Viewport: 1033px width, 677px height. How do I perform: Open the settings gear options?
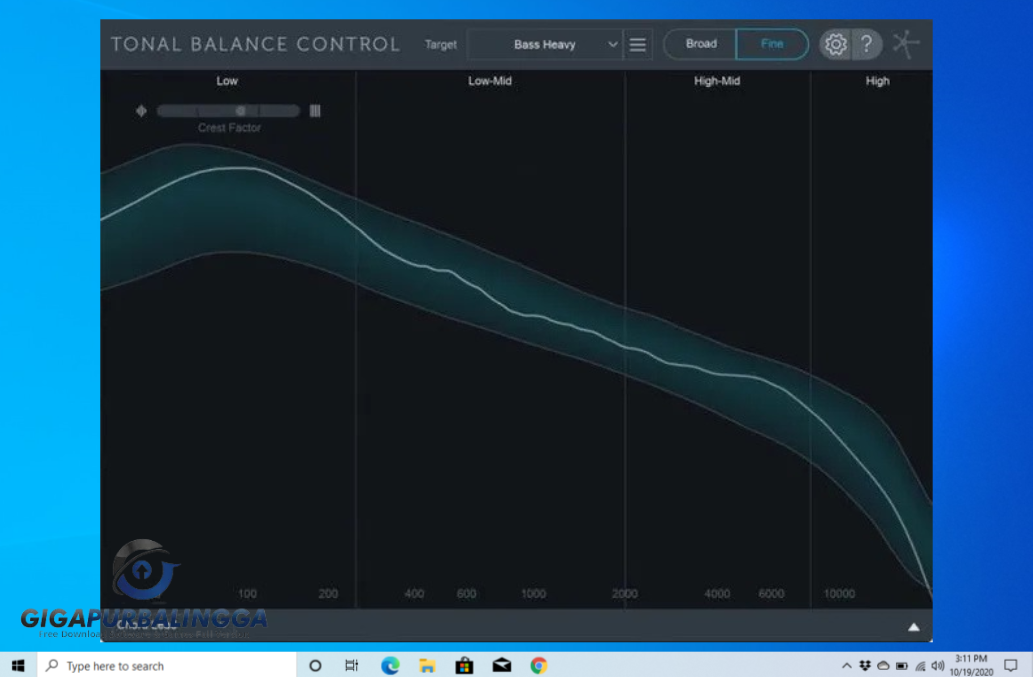tap(835, 44)
